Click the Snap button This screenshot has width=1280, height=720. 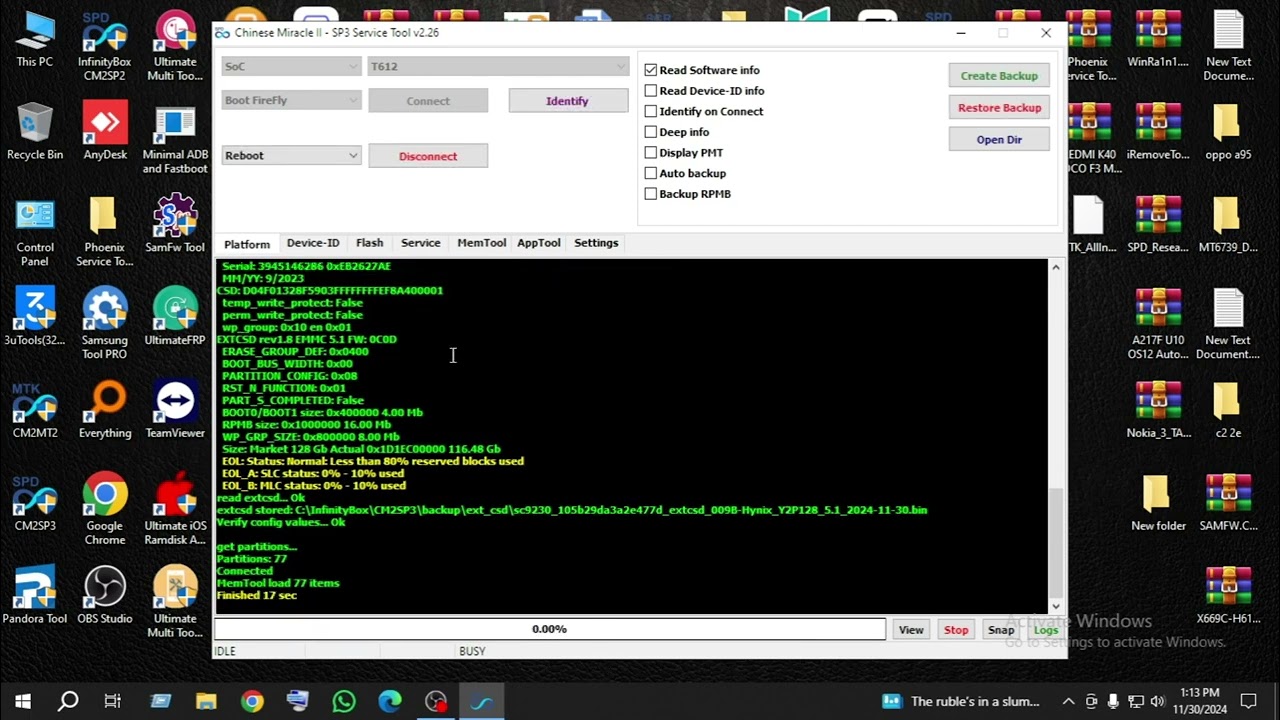[x=1001, y=630]
